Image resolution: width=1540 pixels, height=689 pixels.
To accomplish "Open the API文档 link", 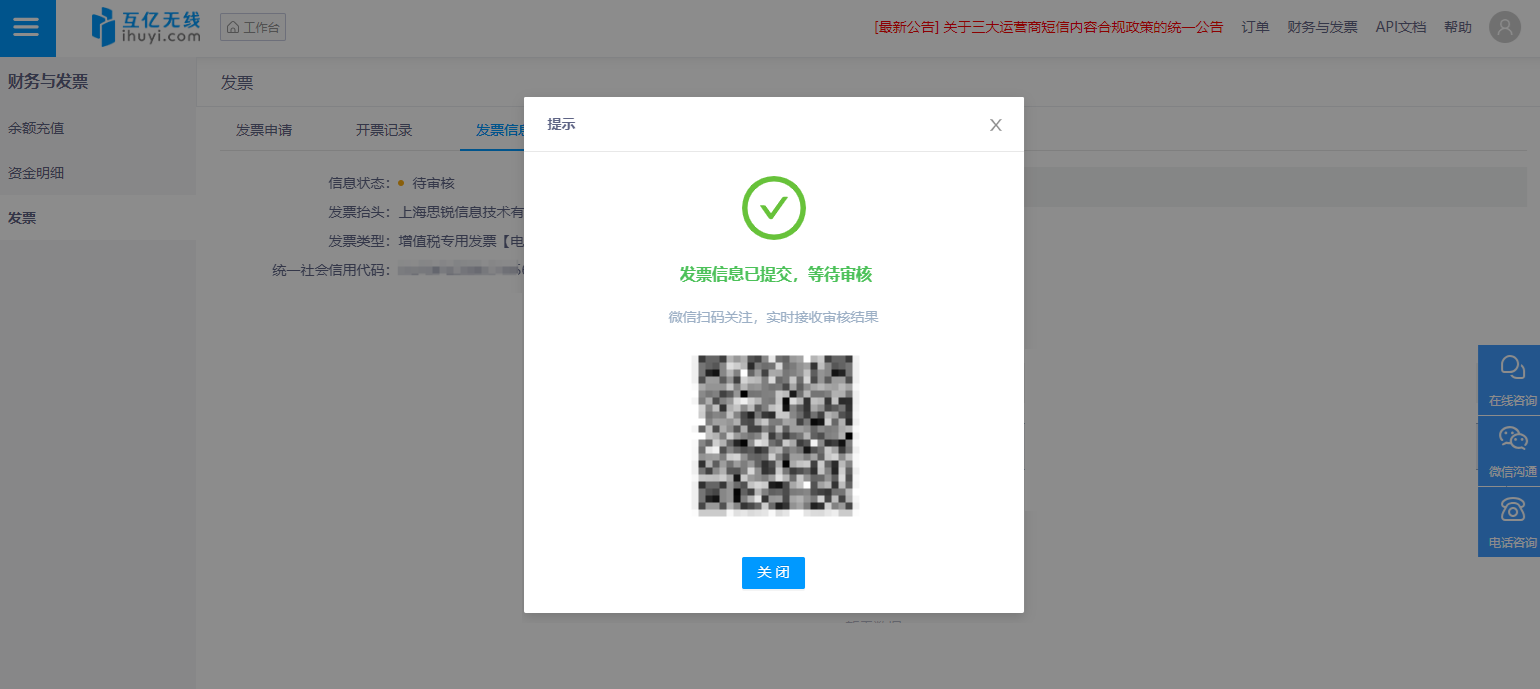I will [x=1400, y=27].
